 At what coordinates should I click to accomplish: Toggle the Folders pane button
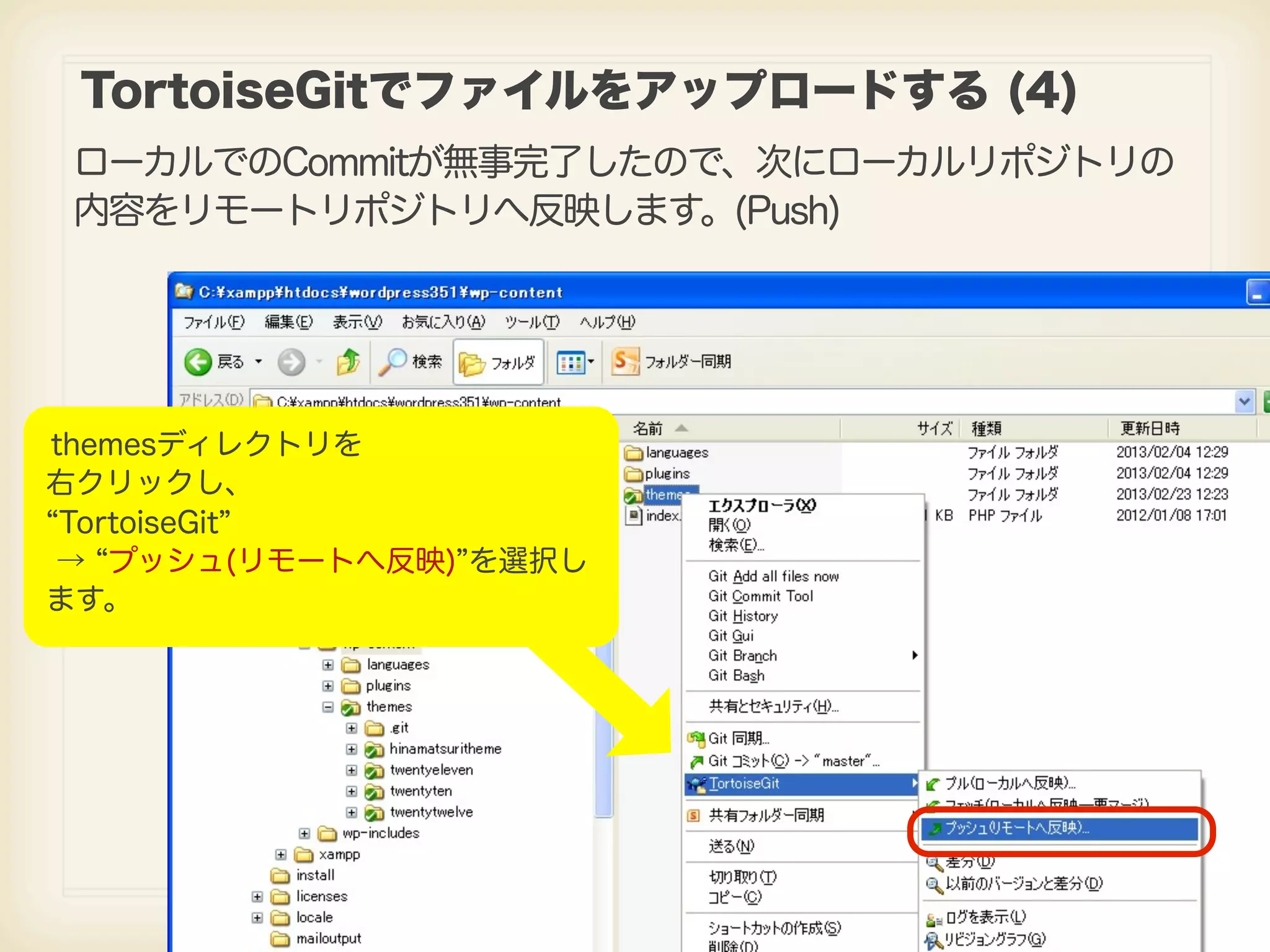[x=499, y=362]
